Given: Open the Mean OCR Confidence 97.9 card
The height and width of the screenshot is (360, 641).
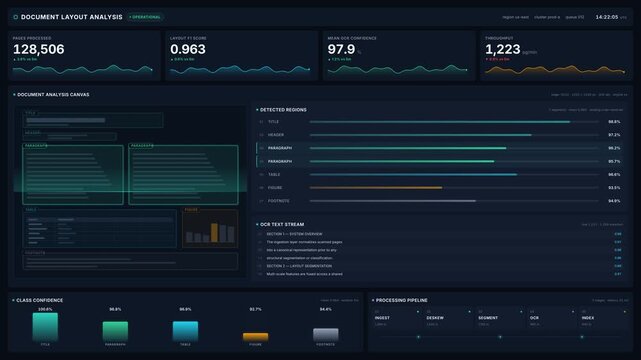Looking at the screenshot, I should (399, 56).
